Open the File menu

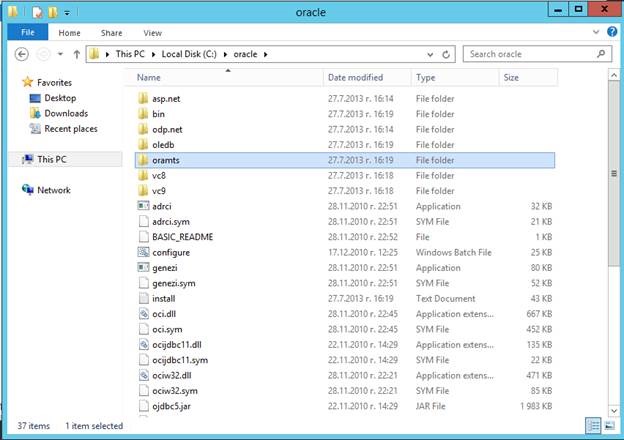click(x=27, y=33)
